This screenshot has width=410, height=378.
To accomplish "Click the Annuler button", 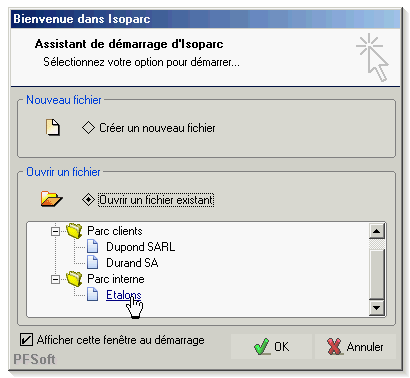I will coord(355,347).
